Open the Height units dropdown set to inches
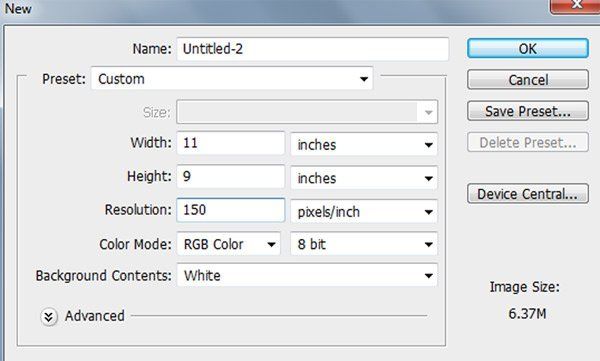The height and width of the screenshot is (361, 600). tap(364, 178)
